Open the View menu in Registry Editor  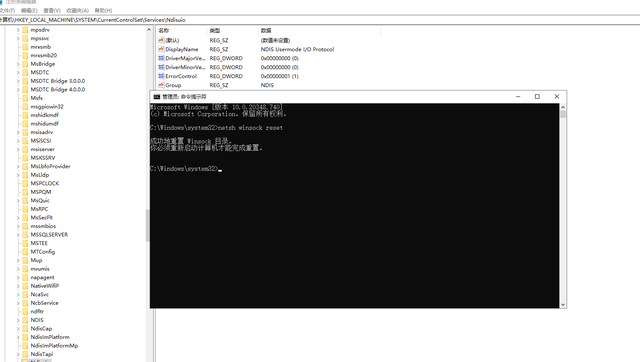coord(52,11)
